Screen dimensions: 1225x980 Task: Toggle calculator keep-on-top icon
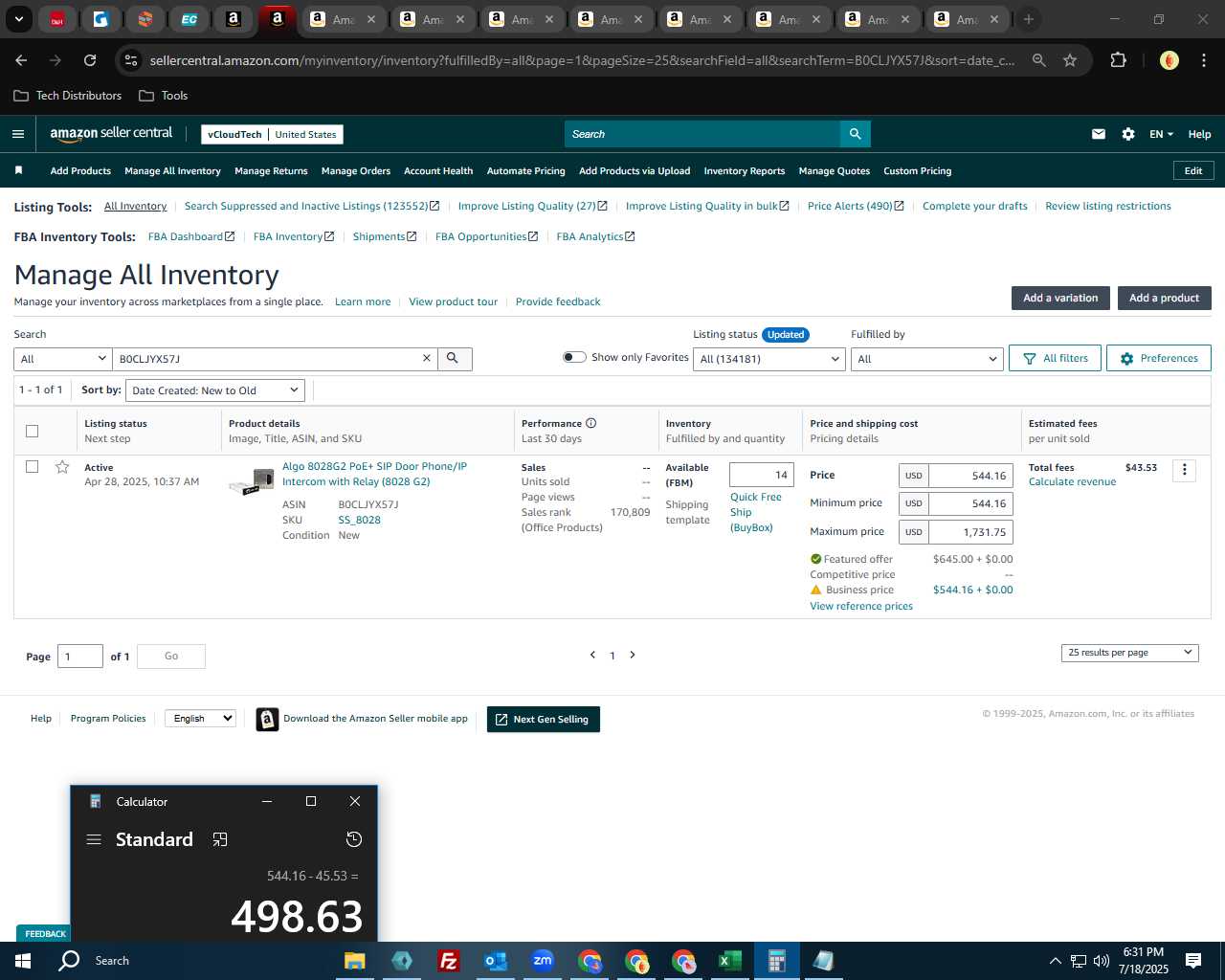click(x=220, y=839)
